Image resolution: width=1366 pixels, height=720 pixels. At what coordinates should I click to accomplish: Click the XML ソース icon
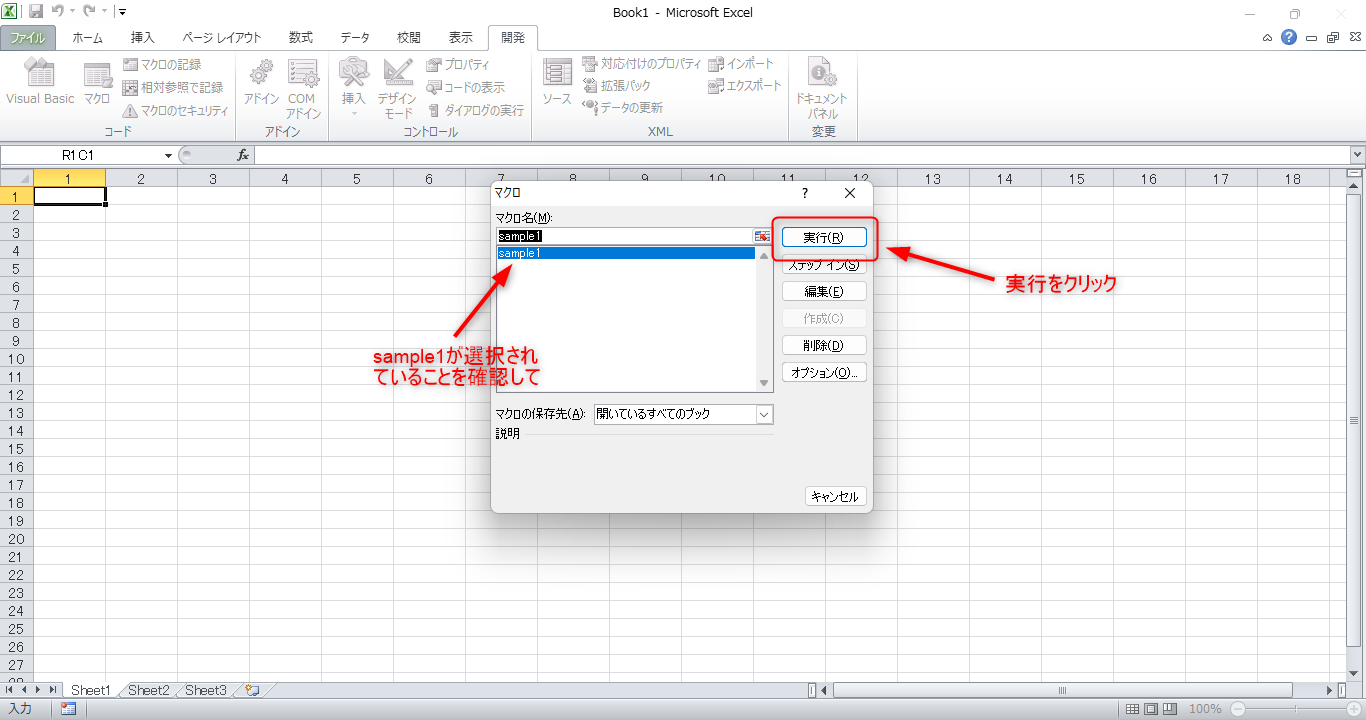click(x=557, y=82)
